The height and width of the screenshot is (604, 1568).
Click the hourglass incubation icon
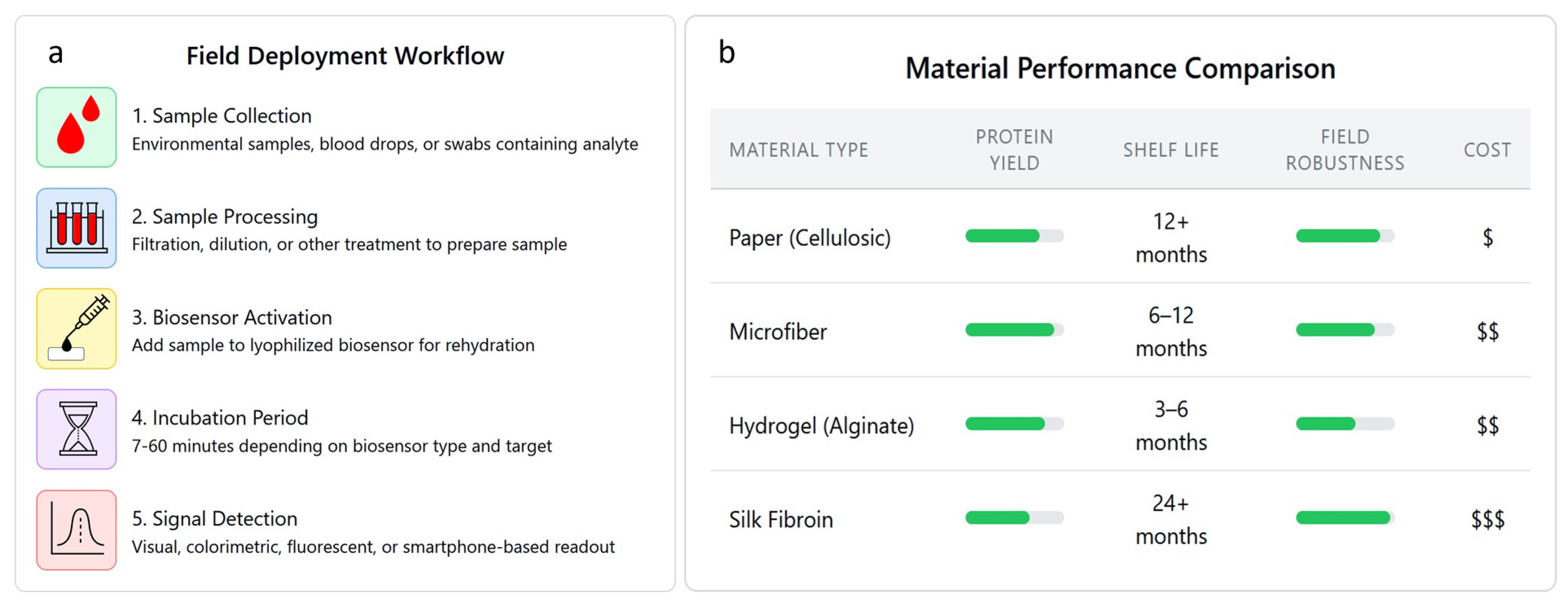[x=76, y=429]
